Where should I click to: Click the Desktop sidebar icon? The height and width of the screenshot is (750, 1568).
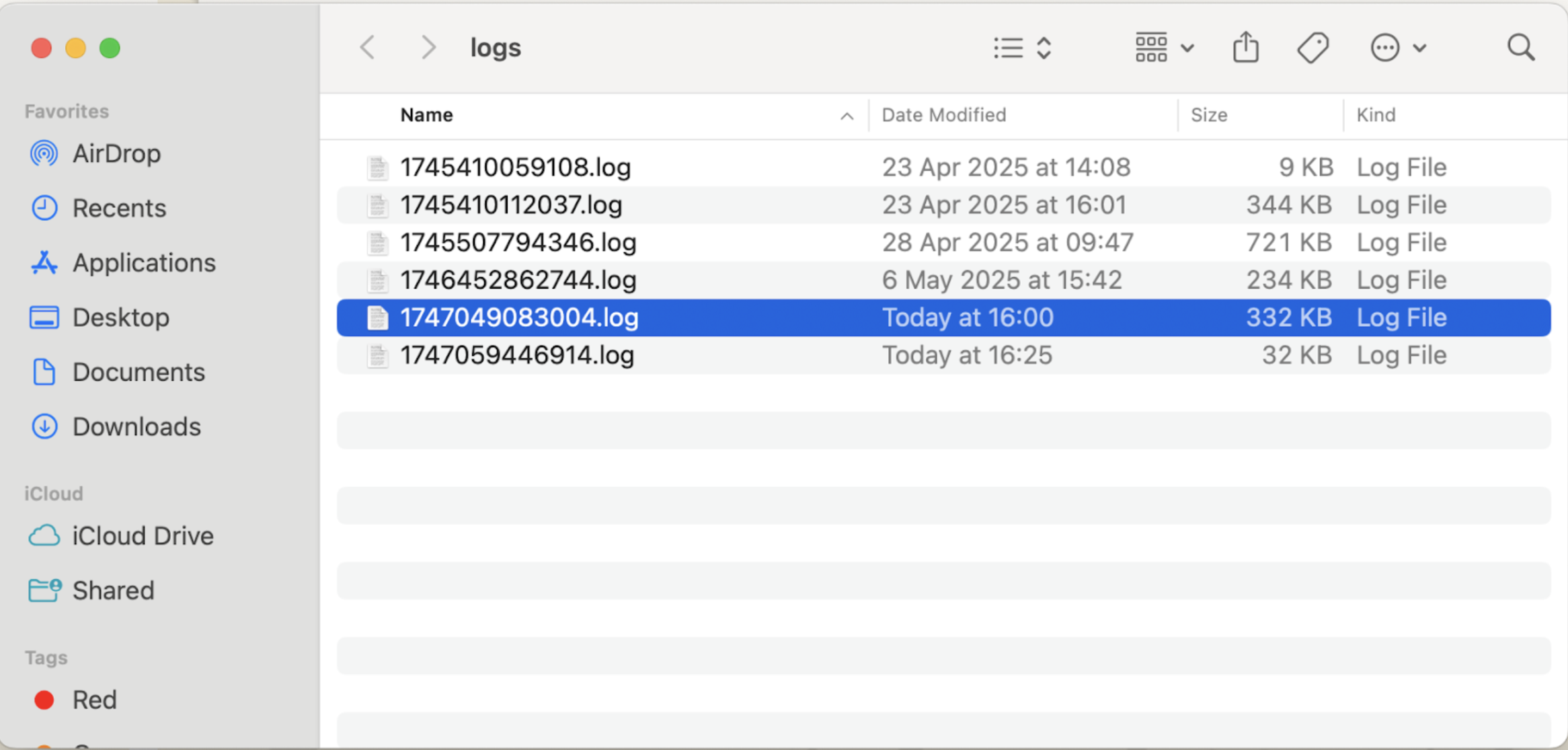pos(44,317)
